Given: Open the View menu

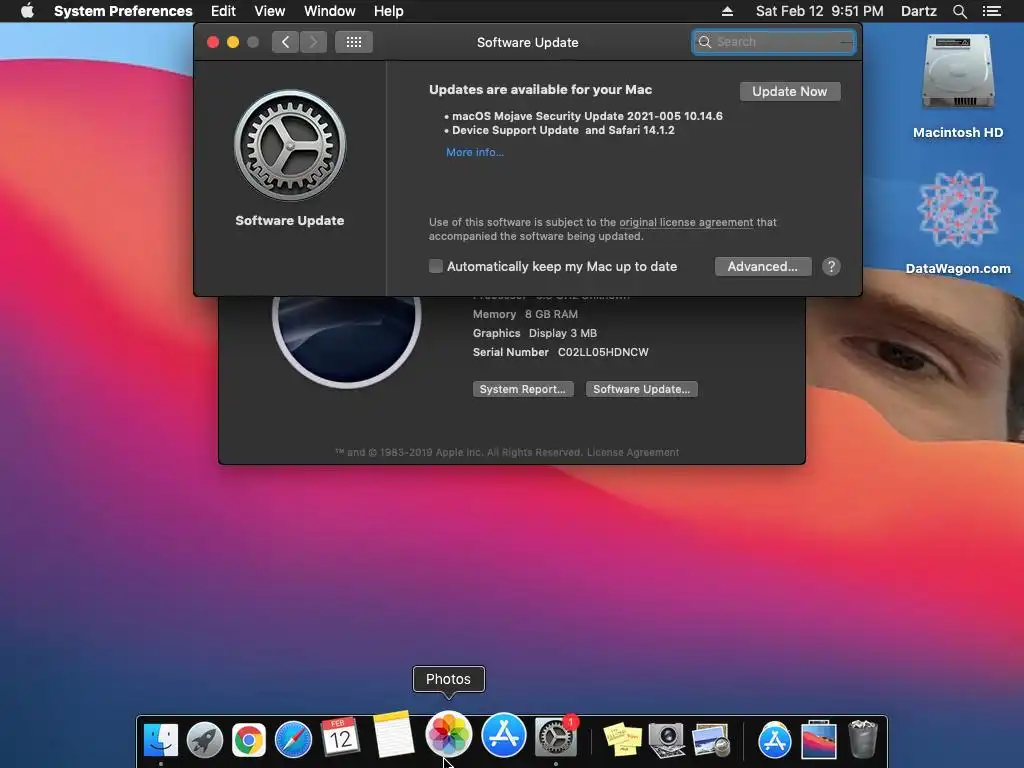Looking at the screenshot, I should tap(270, 11).
